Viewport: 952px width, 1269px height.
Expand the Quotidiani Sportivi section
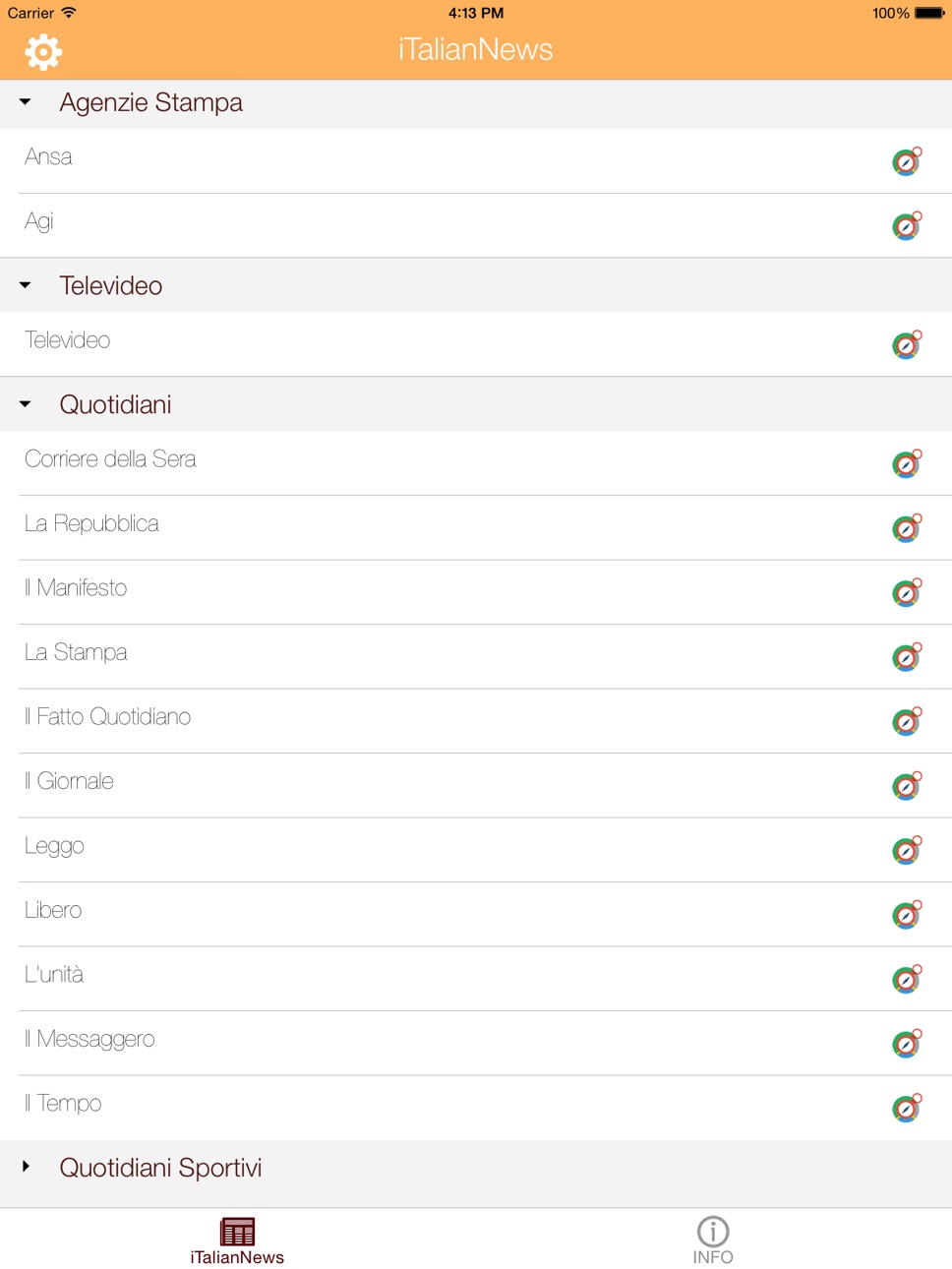[26, 1167]
